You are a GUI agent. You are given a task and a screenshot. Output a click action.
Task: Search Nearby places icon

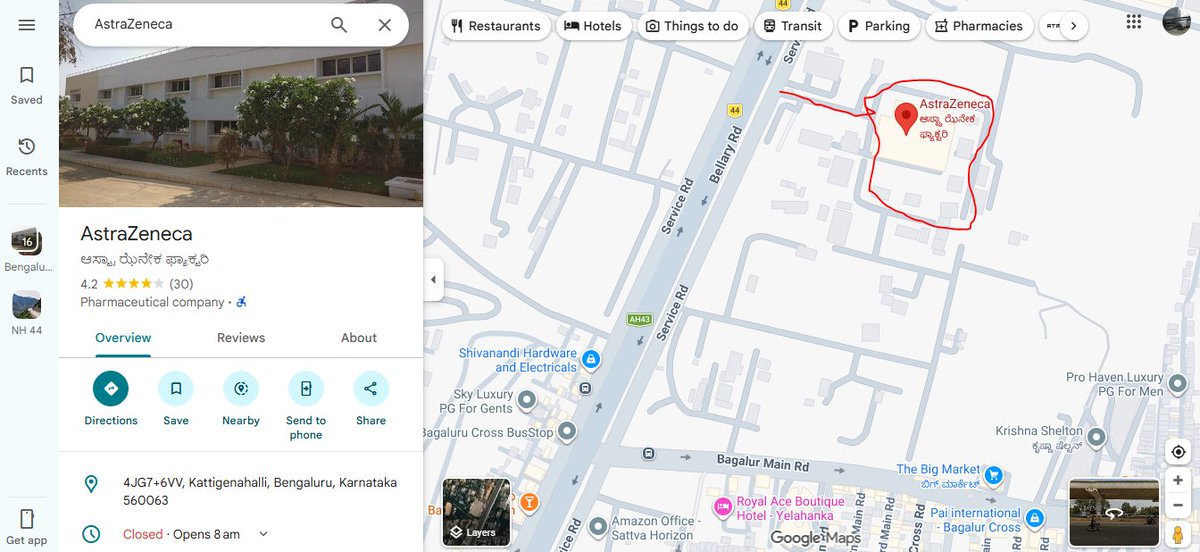pyautogui.click(x=241, y=388)
